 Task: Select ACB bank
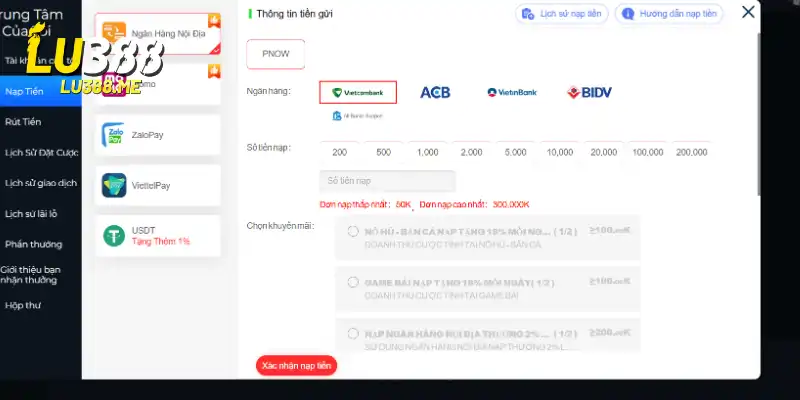[x=435, y=92]
